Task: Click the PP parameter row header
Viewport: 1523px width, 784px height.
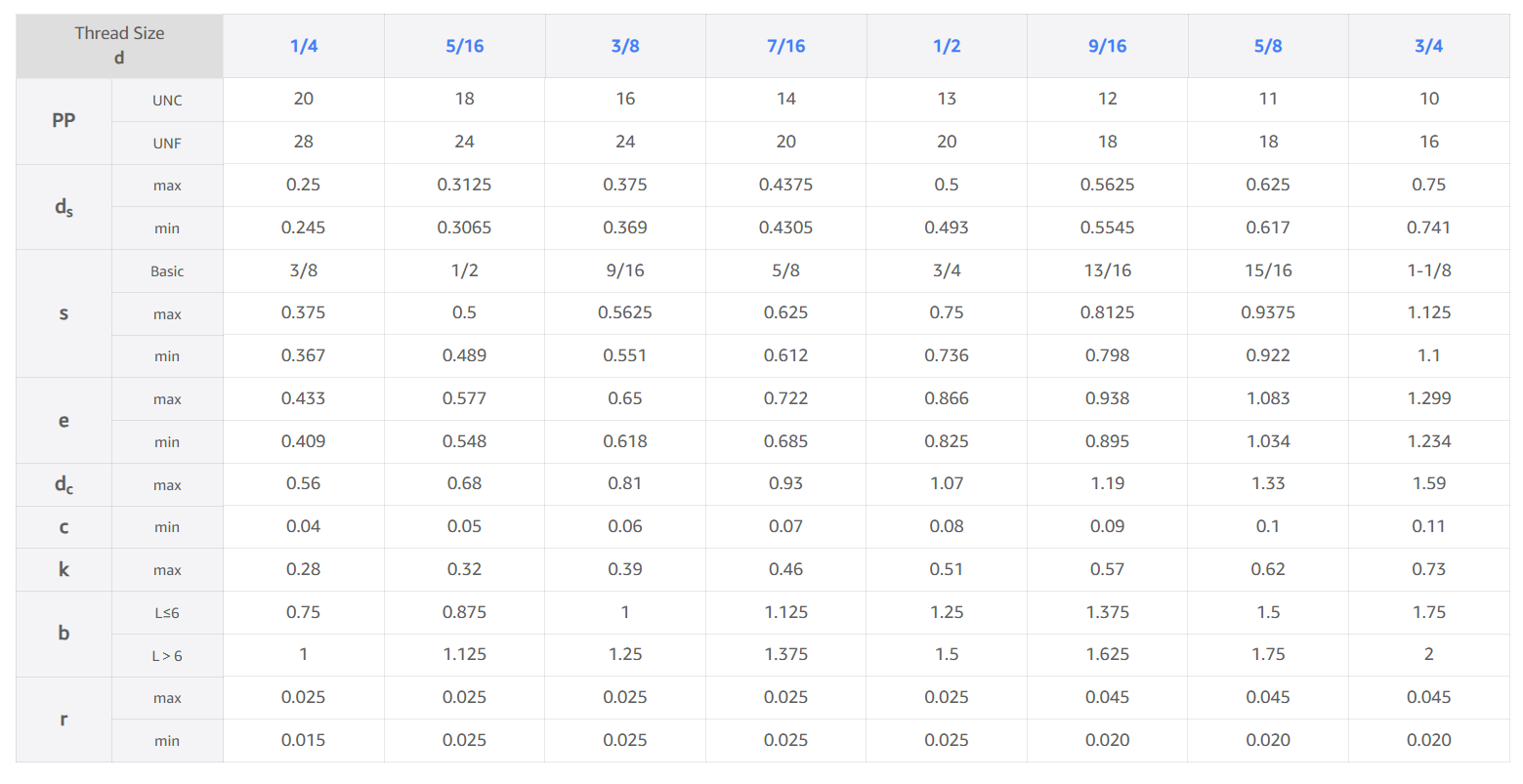Action: point(63,120)
